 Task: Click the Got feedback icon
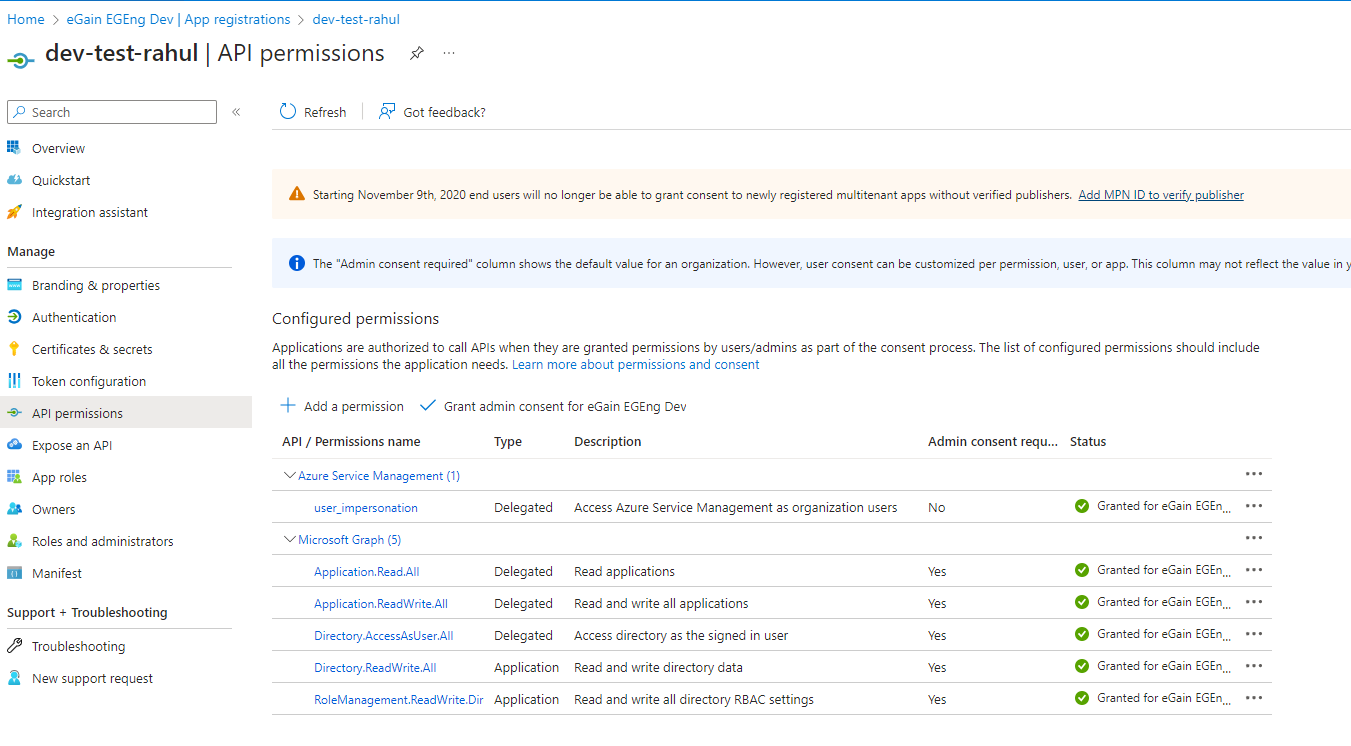(387, 112)
